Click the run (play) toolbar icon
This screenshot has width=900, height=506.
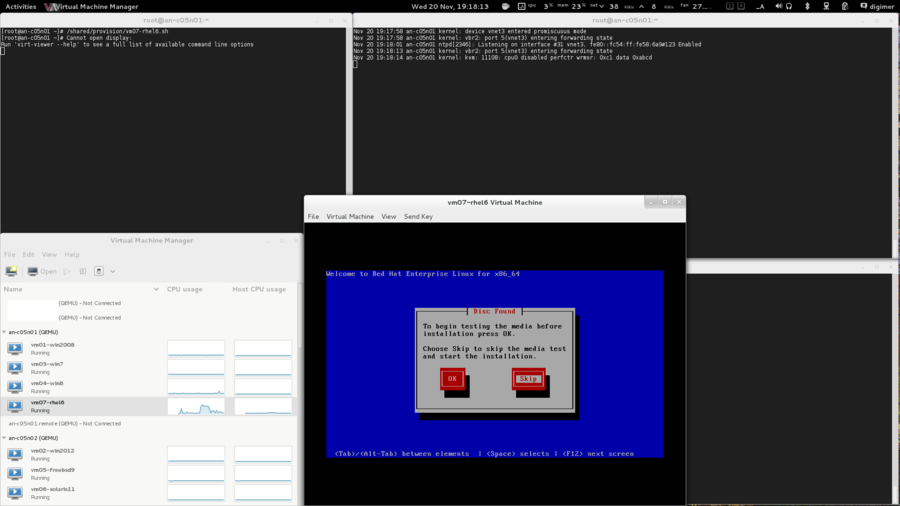pos(67,271)
